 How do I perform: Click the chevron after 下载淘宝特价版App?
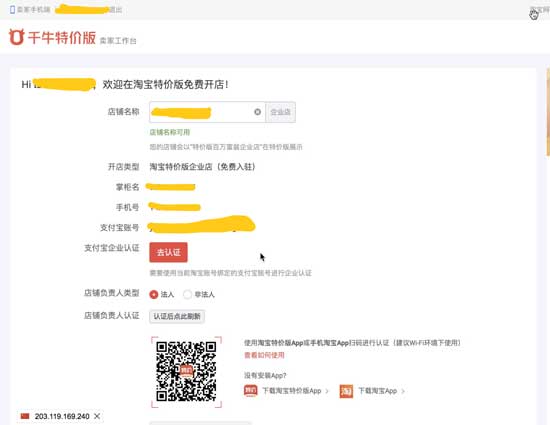click(327, 391)
